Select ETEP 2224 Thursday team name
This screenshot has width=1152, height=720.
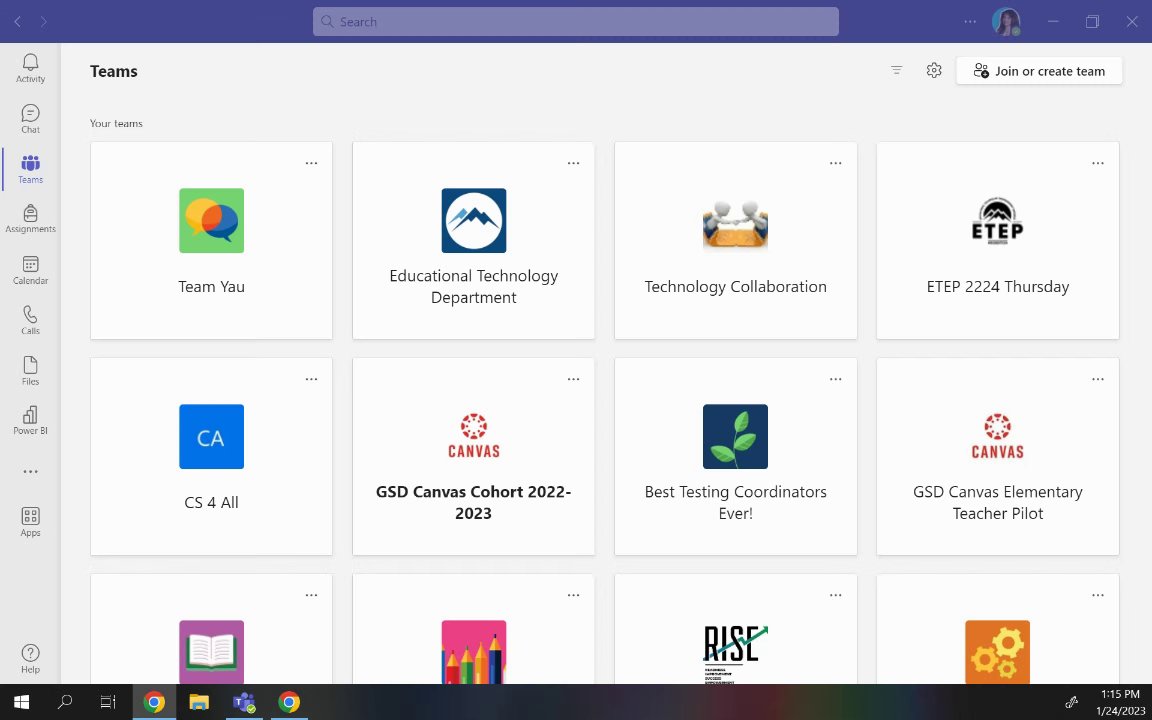coord(998,287)
